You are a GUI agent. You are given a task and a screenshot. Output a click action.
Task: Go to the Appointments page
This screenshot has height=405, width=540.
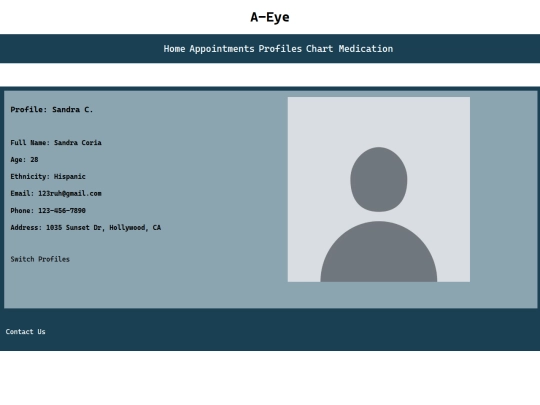(x=222, y=49)
